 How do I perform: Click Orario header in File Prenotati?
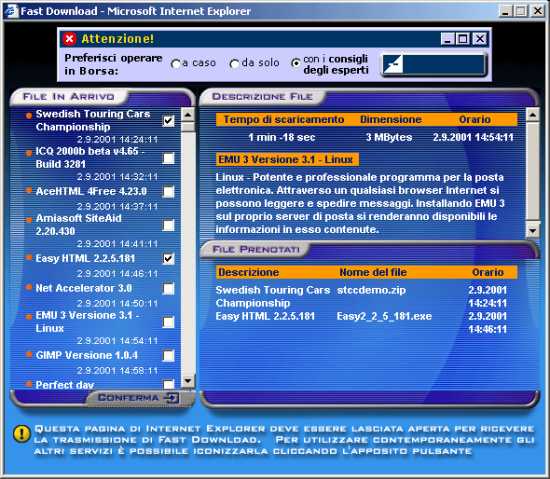(x=488, y=272)
